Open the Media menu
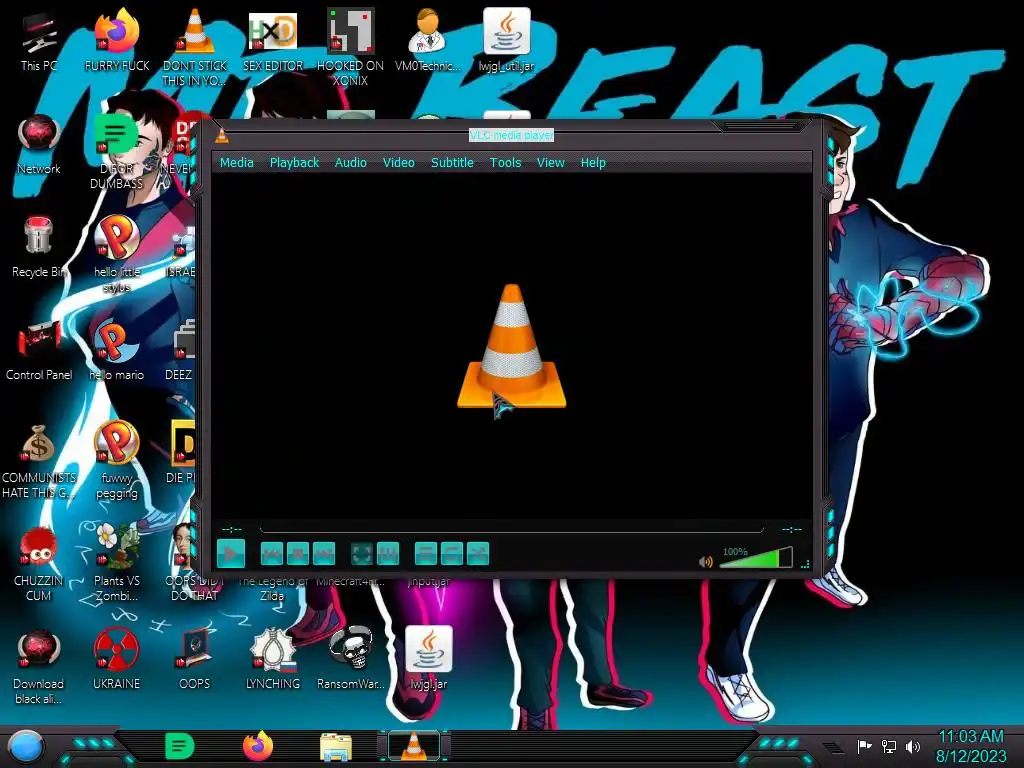Image resolution: width=1024 pixels, height=768 pixels. click(236, 163)
